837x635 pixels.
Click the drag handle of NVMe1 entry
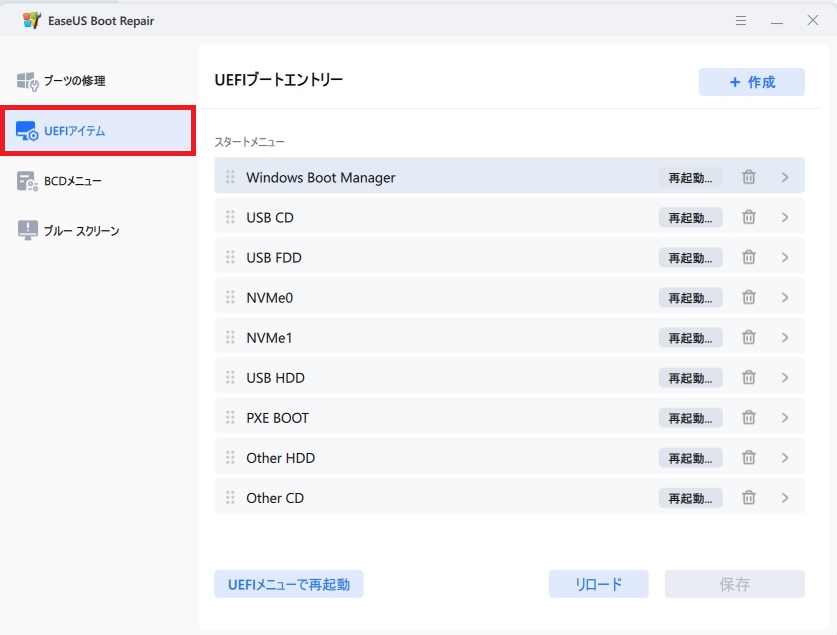pyautogui.click(x=230, y=337)
